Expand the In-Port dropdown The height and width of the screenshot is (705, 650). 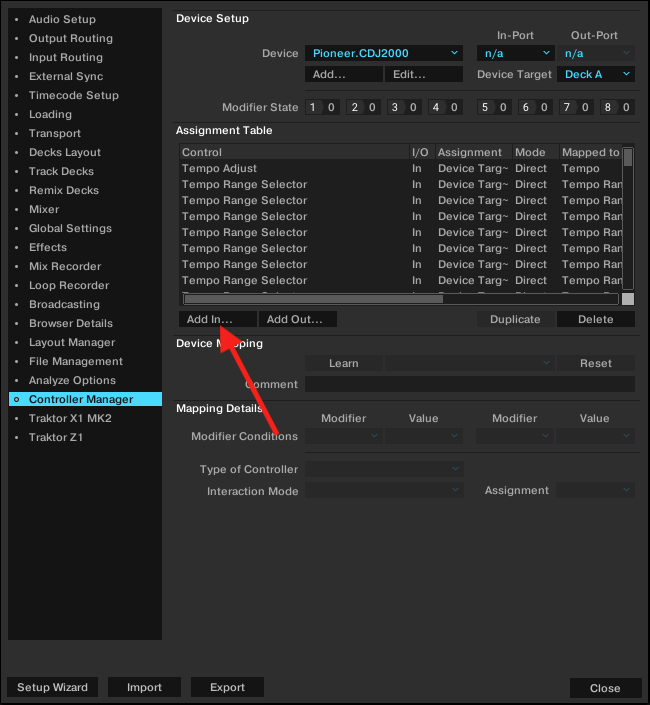coord(515,53)
